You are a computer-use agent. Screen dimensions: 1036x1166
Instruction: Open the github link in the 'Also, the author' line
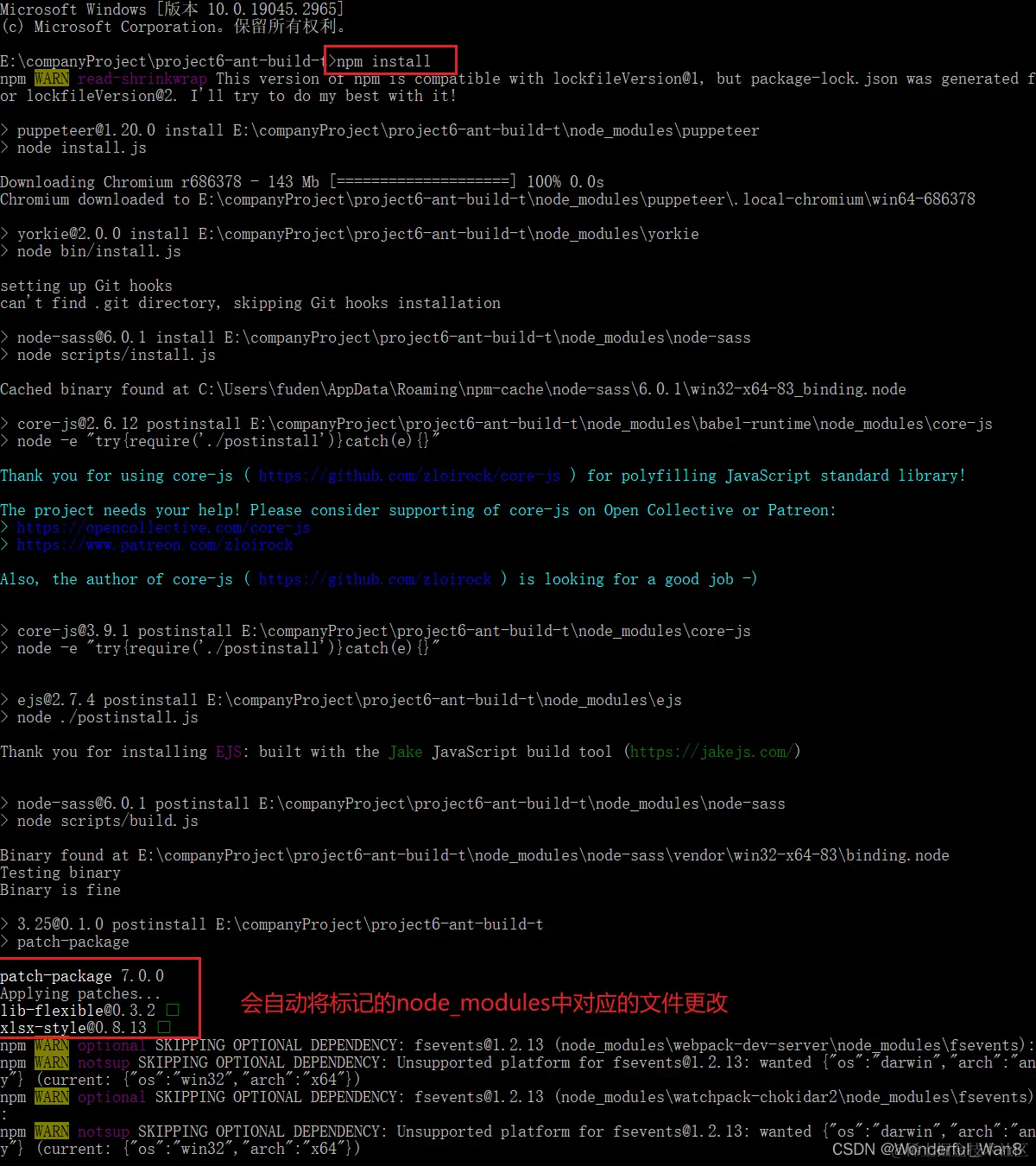pyautogui.click(x=376, y=579)
